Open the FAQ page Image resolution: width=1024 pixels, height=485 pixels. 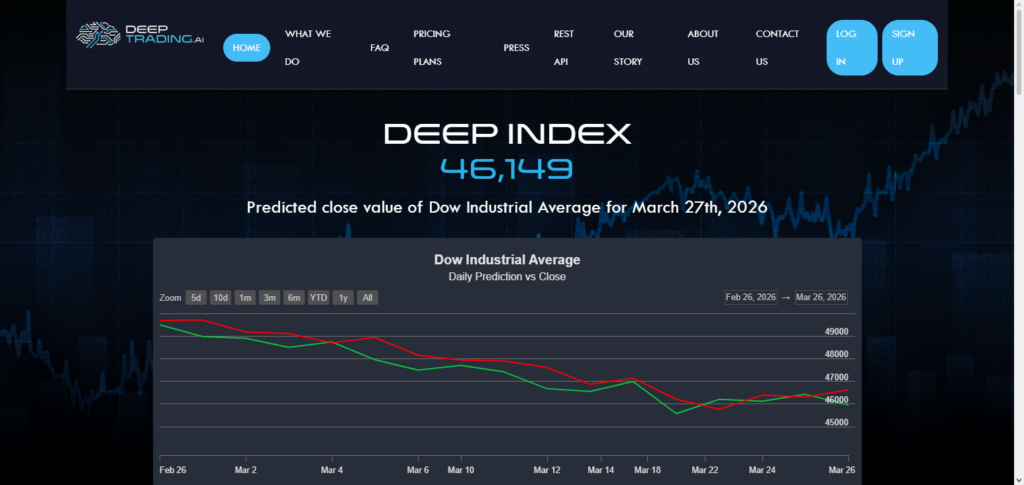[x=379, y=48]
